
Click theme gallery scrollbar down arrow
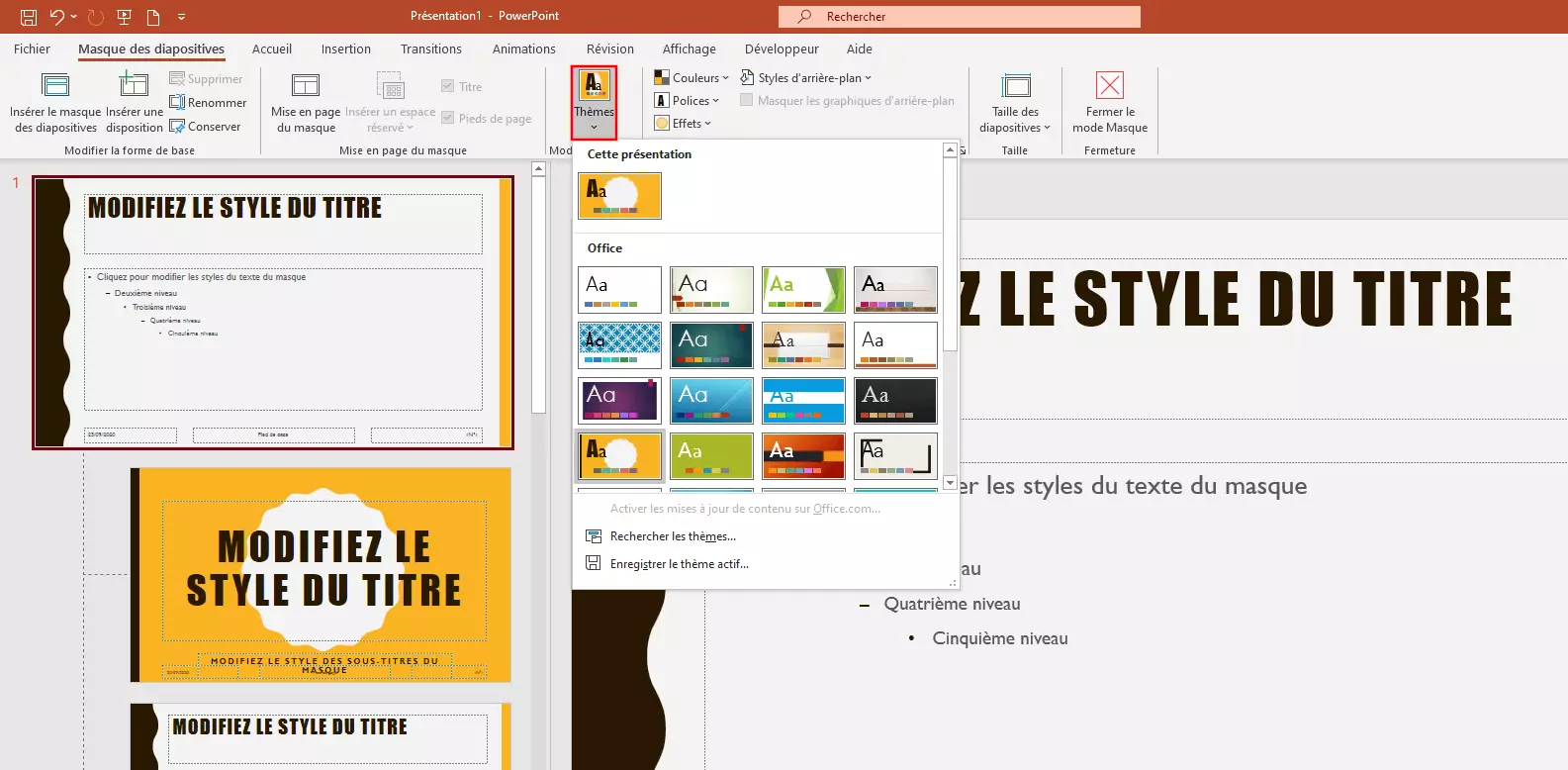[x=950, y=483]
